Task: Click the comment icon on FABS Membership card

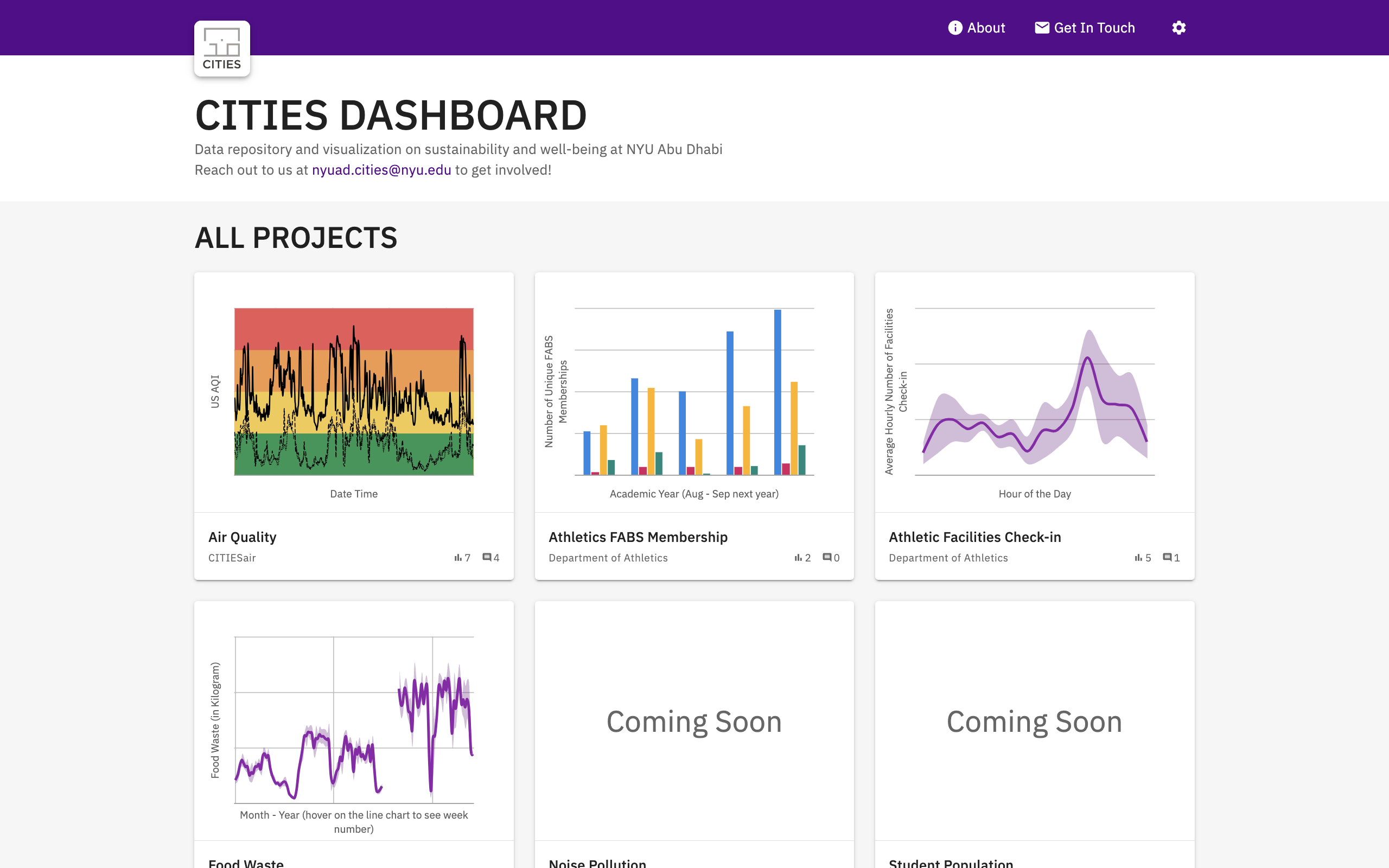Action: click(827, 558)
